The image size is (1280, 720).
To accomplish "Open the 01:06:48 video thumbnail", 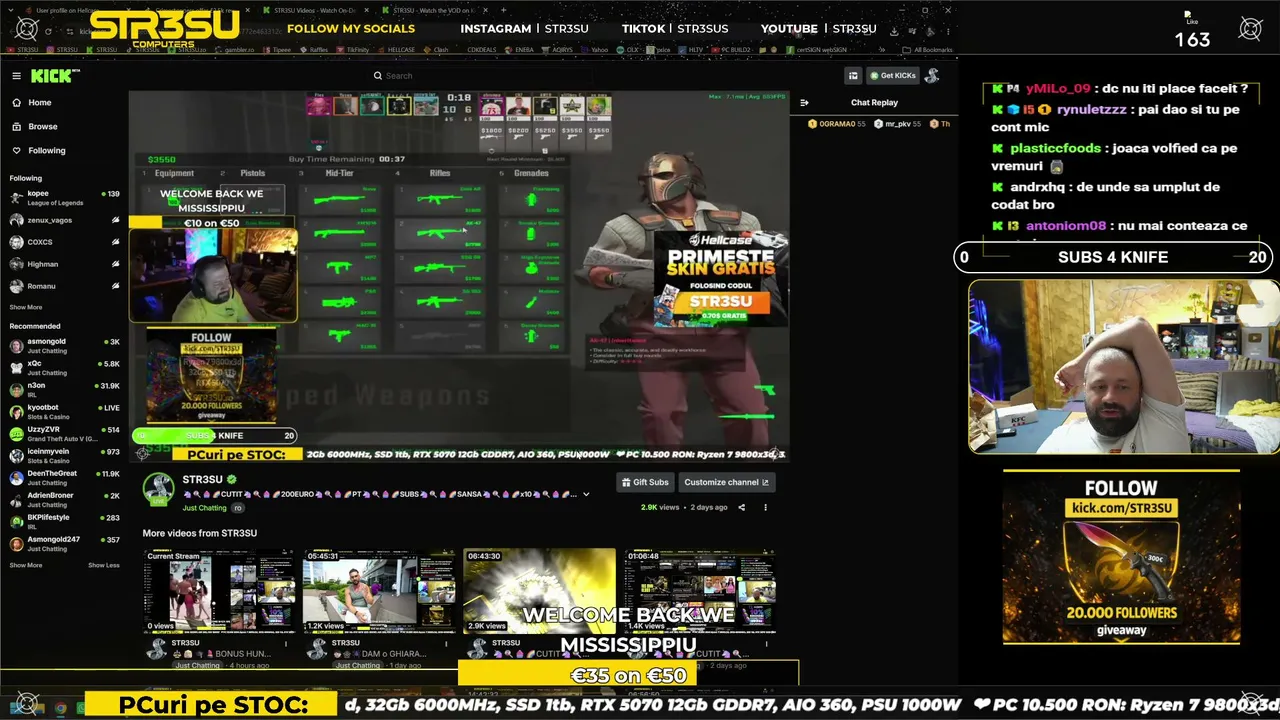I will point(699,591).
